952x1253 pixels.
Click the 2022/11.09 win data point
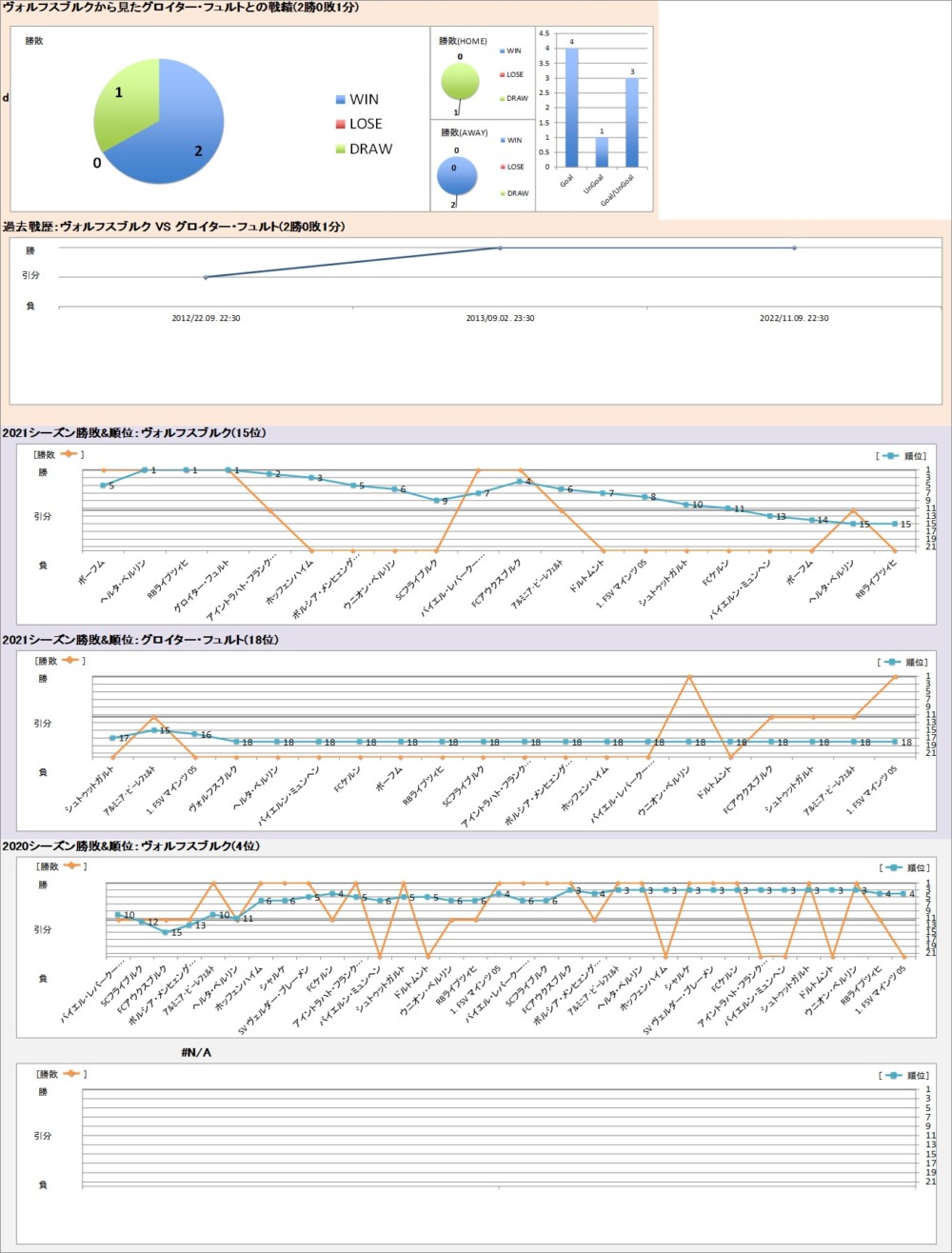click(x=794, y=249)
